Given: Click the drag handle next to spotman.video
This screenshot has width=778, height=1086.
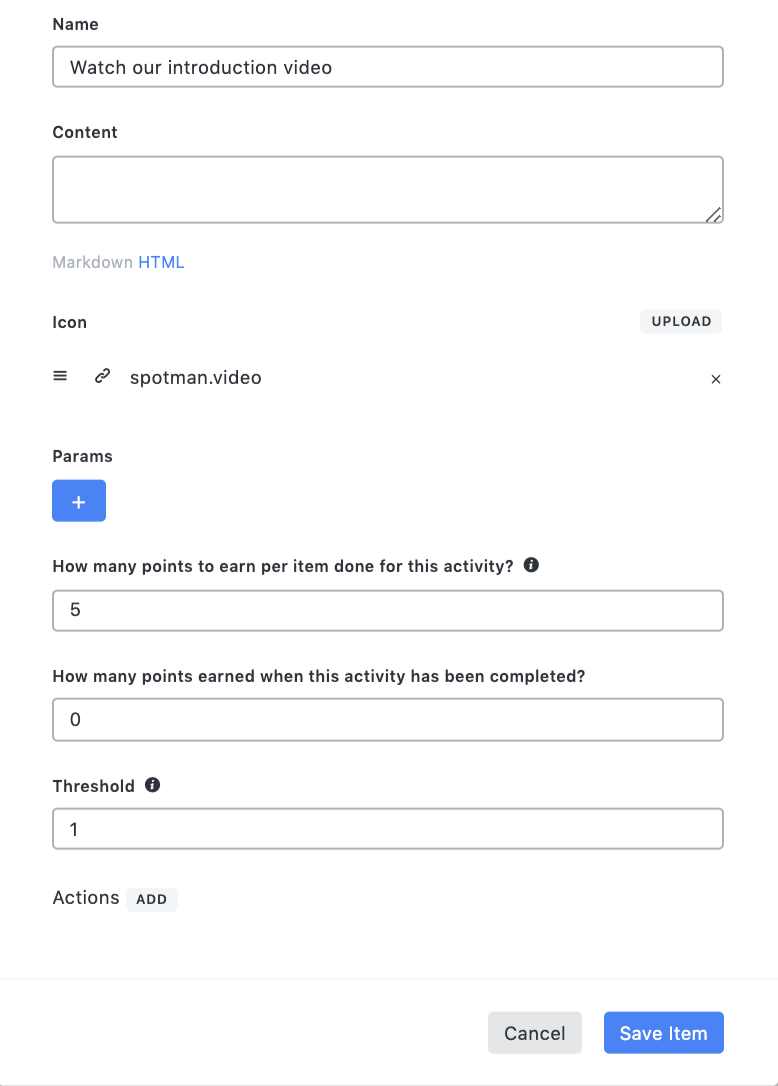Looking at the screenshot, I should tap(60, 375).
